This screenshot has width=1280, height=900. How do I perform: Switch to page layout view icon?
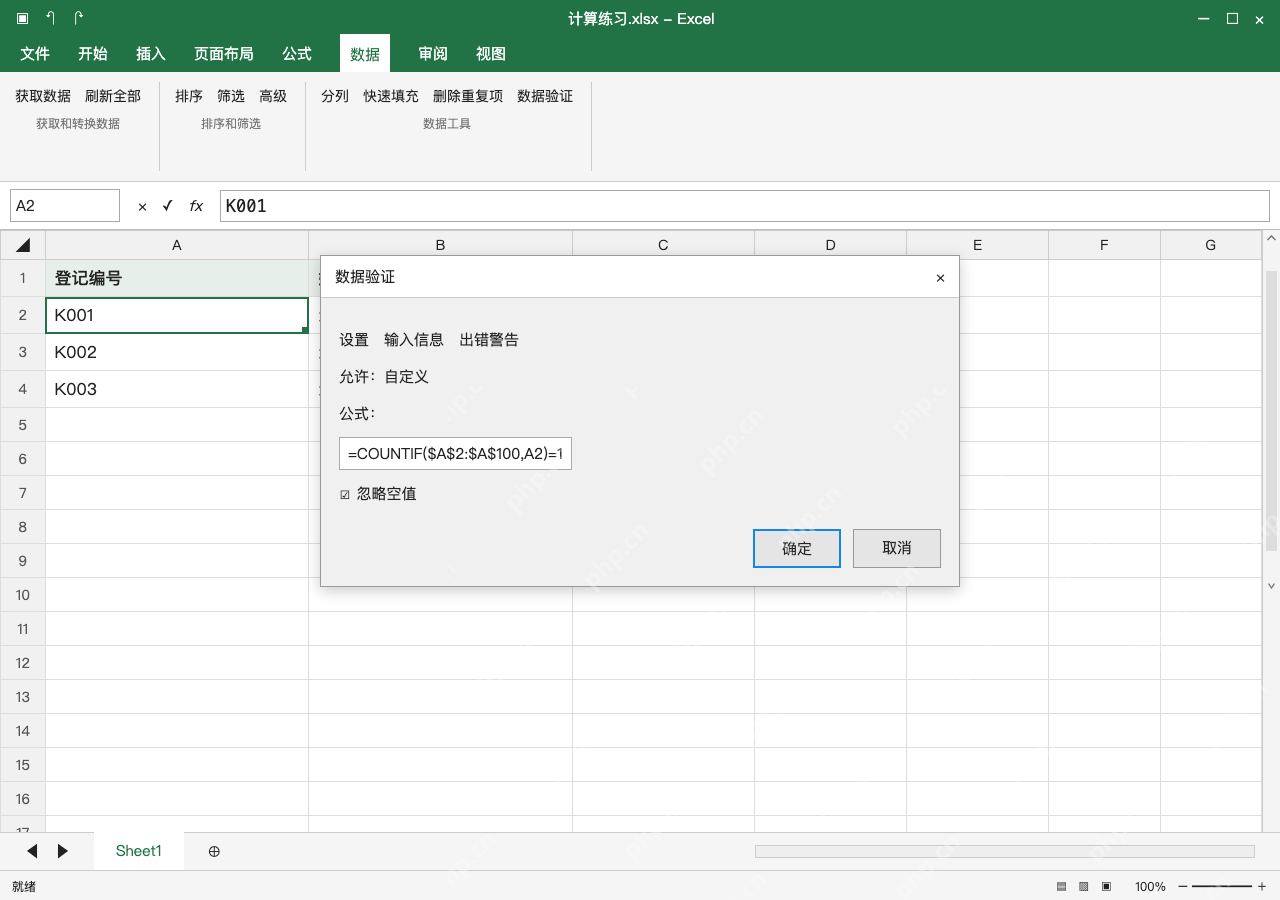[1084, 887]
